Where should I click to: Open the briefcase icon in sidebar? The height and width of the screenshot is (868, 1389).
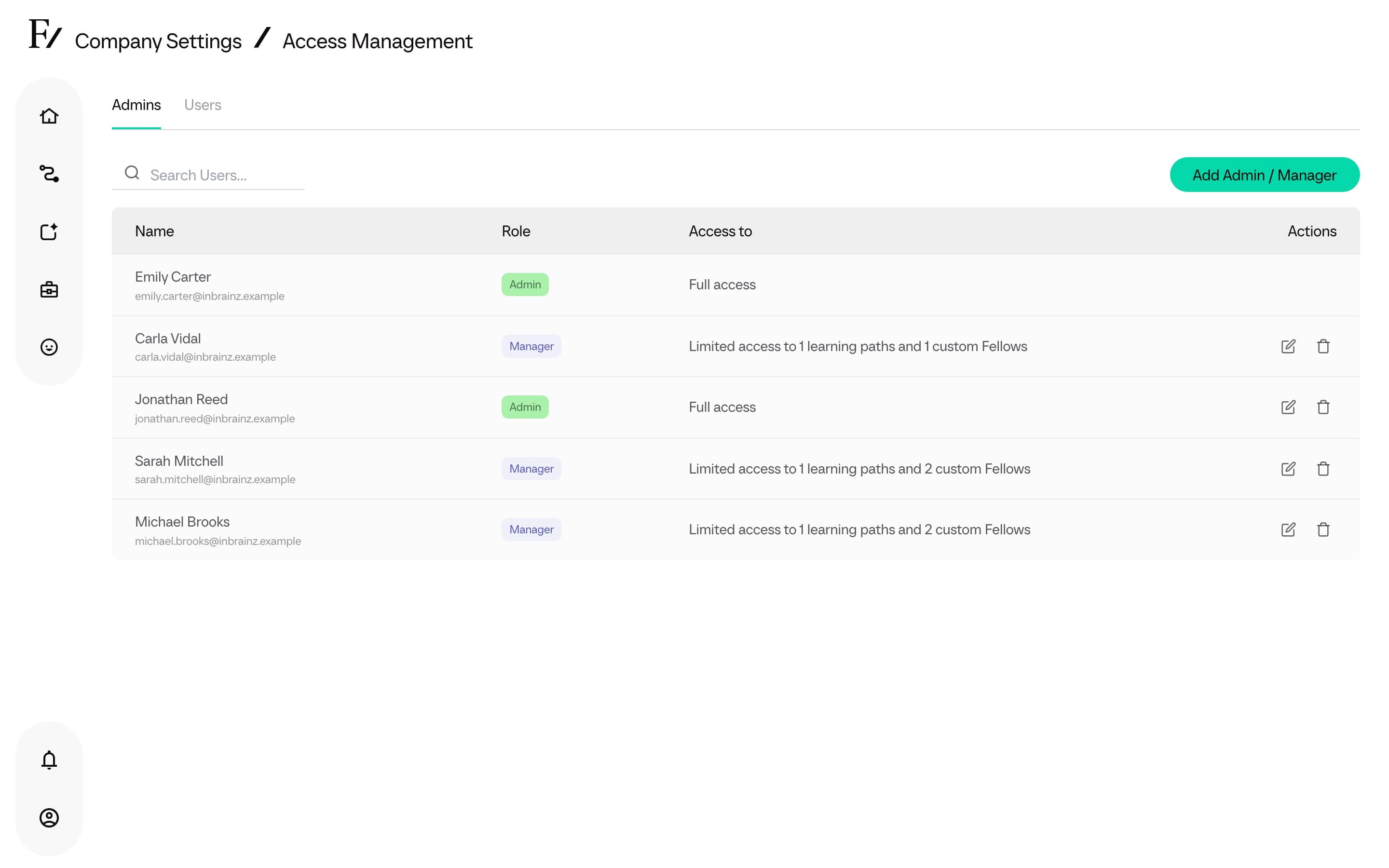point(49,289)
